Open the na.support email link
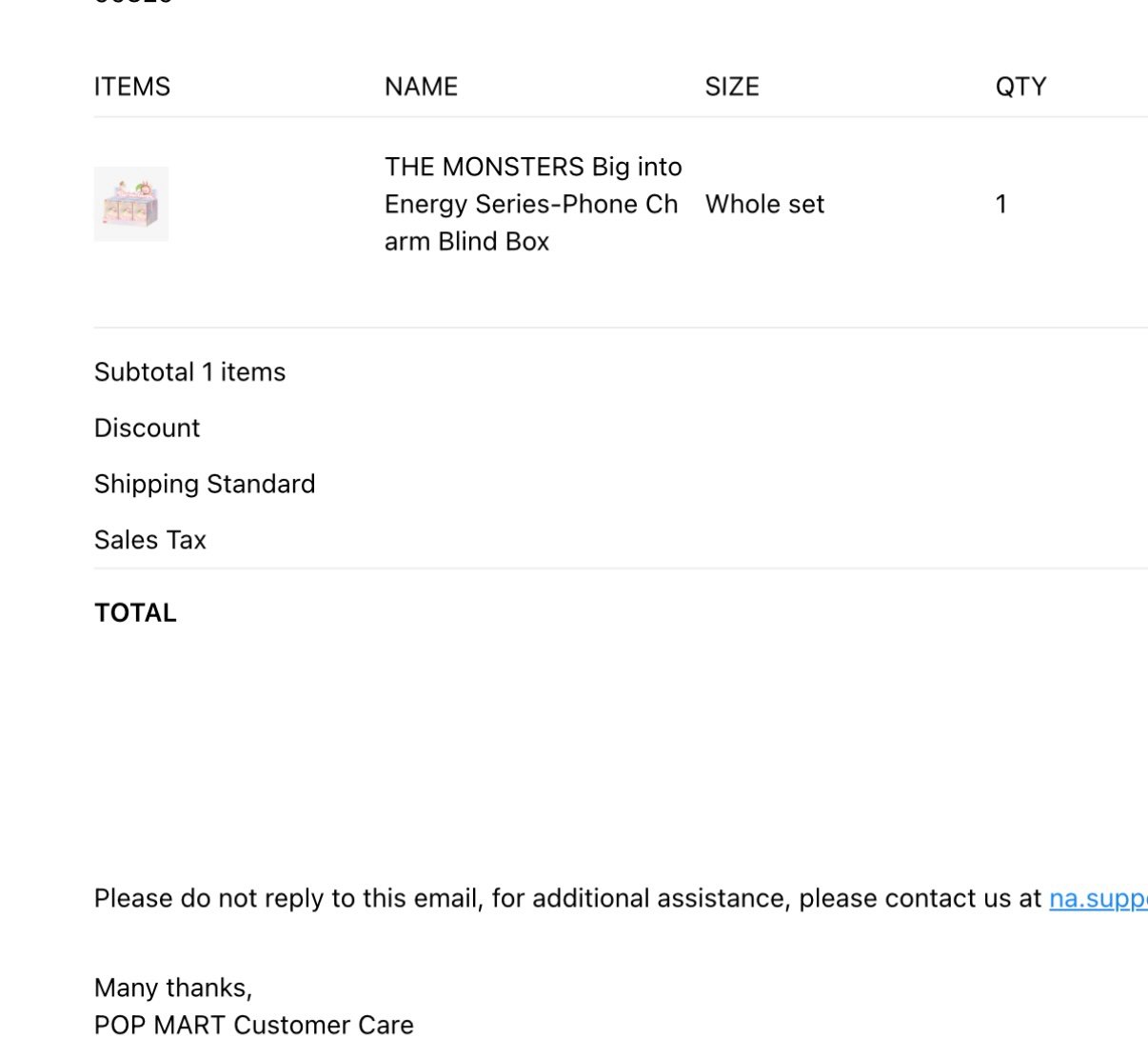The width and height of the screenshot is (1148, 1058). [1099, 898]
